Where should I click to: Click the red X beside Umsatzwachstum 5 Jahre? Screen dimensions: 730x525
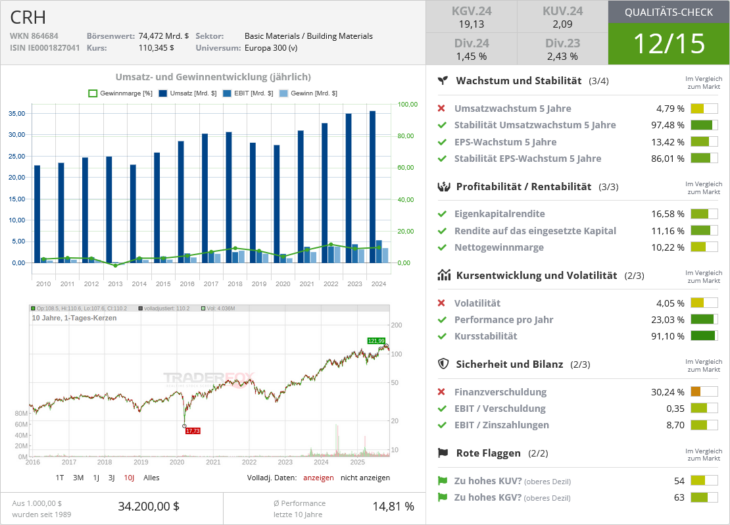pos(442,108)
